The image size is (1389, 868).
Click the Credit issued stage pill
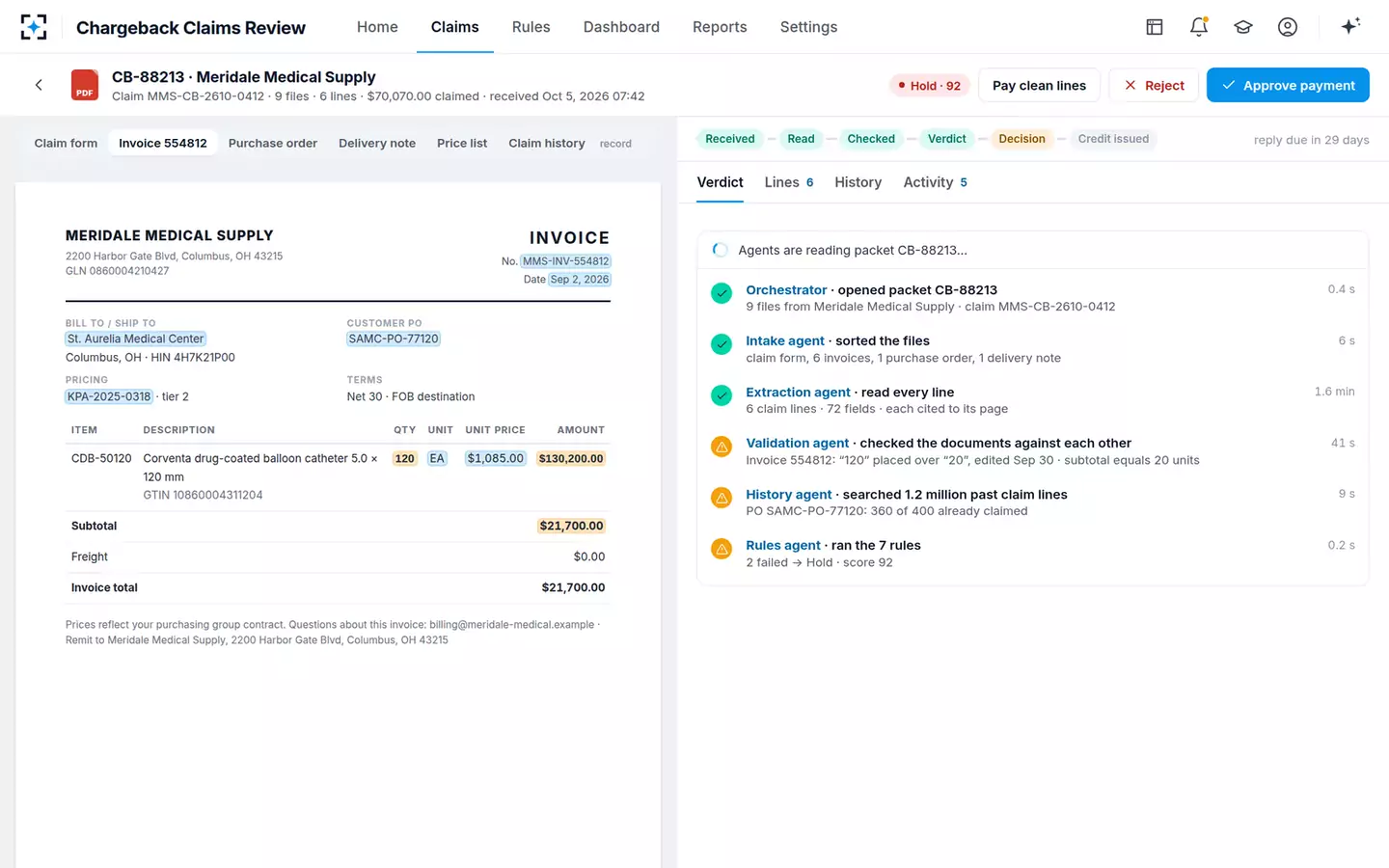tap(1113, 139)
